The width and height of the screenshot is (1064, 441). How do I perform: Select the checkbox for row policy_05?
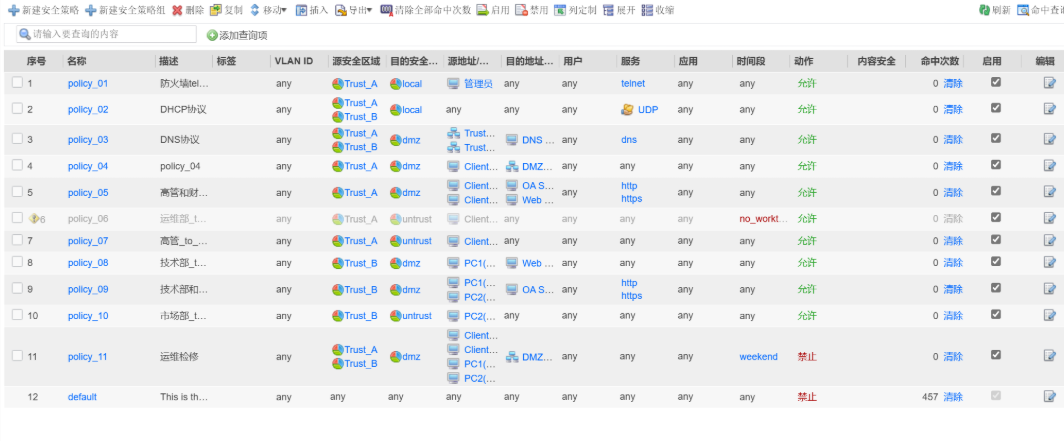(x=17, y=191)
